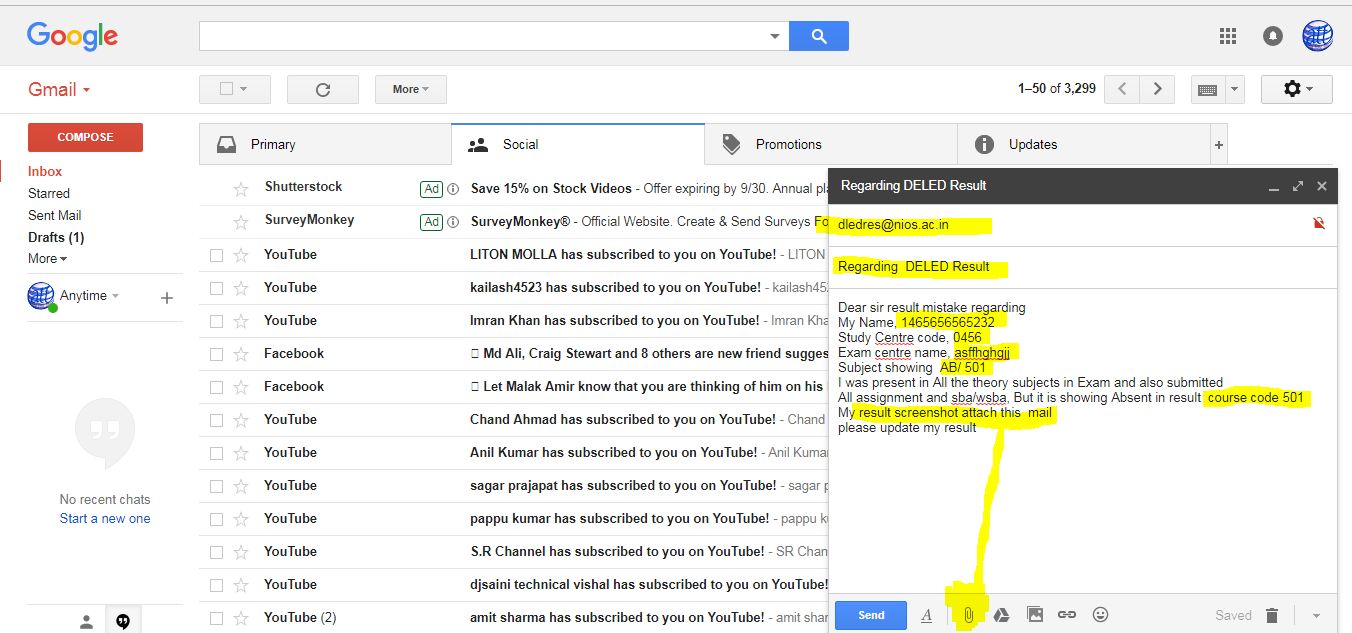Switch to the Promotions tab
The height and width of the screenshot is (633, 1352).
(831, 145)
